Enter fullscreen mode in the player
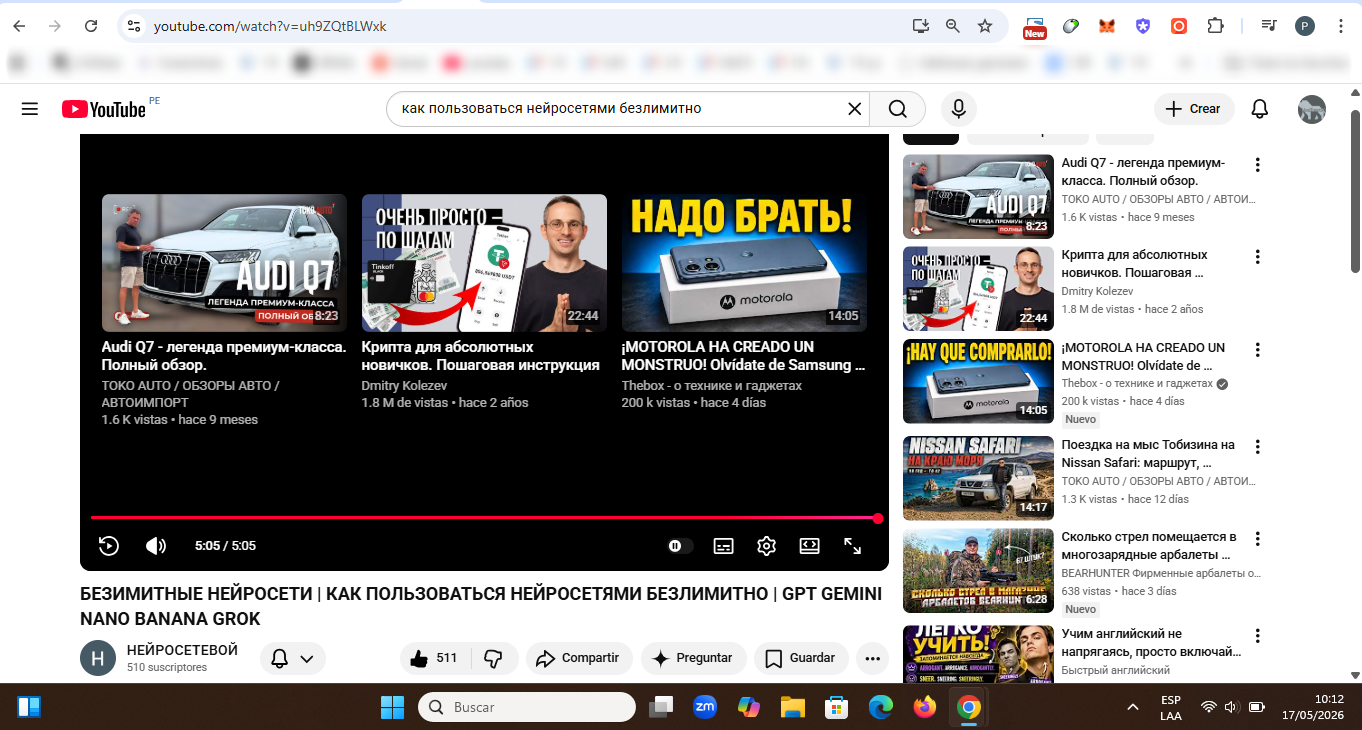This screenshot has height=730, width=1362. tap(853, 546)
